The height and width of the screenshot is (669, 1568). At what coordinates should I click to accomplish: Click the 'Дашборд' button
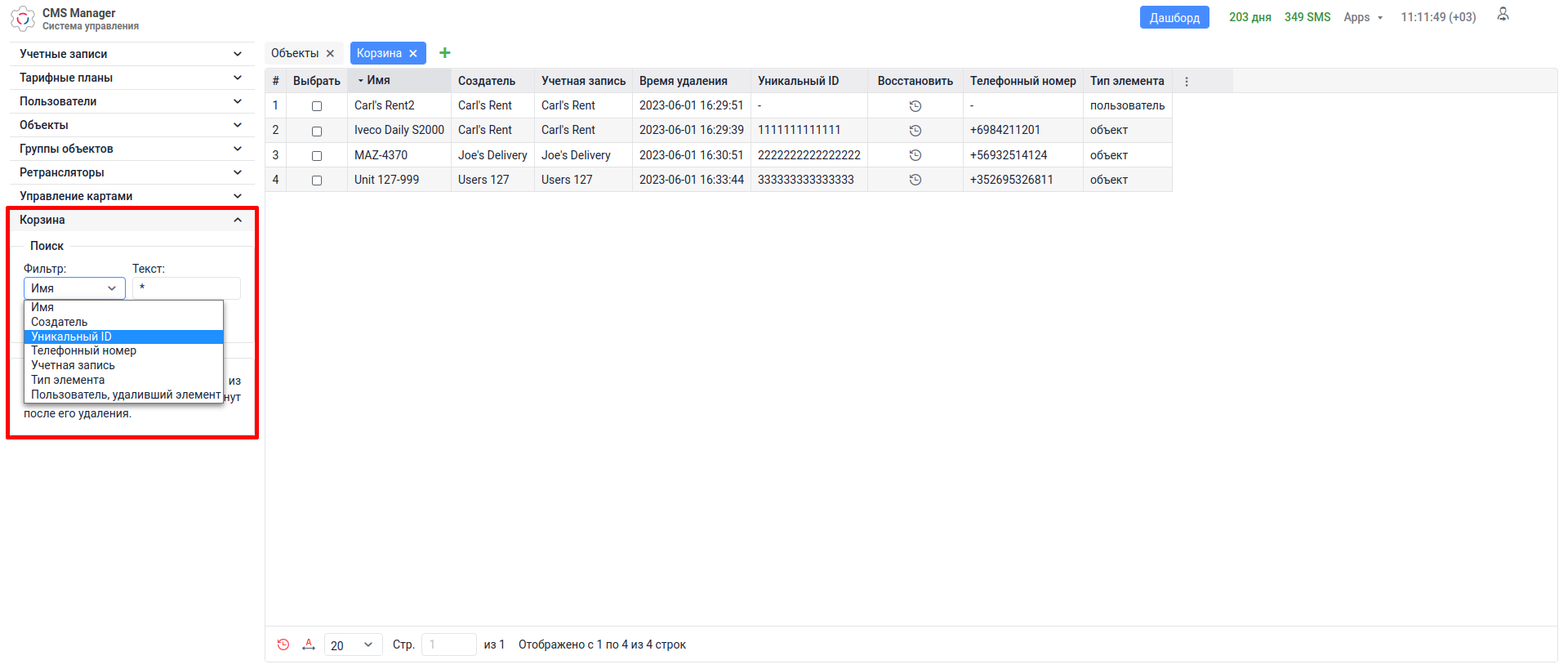[x=1174, y=17]
